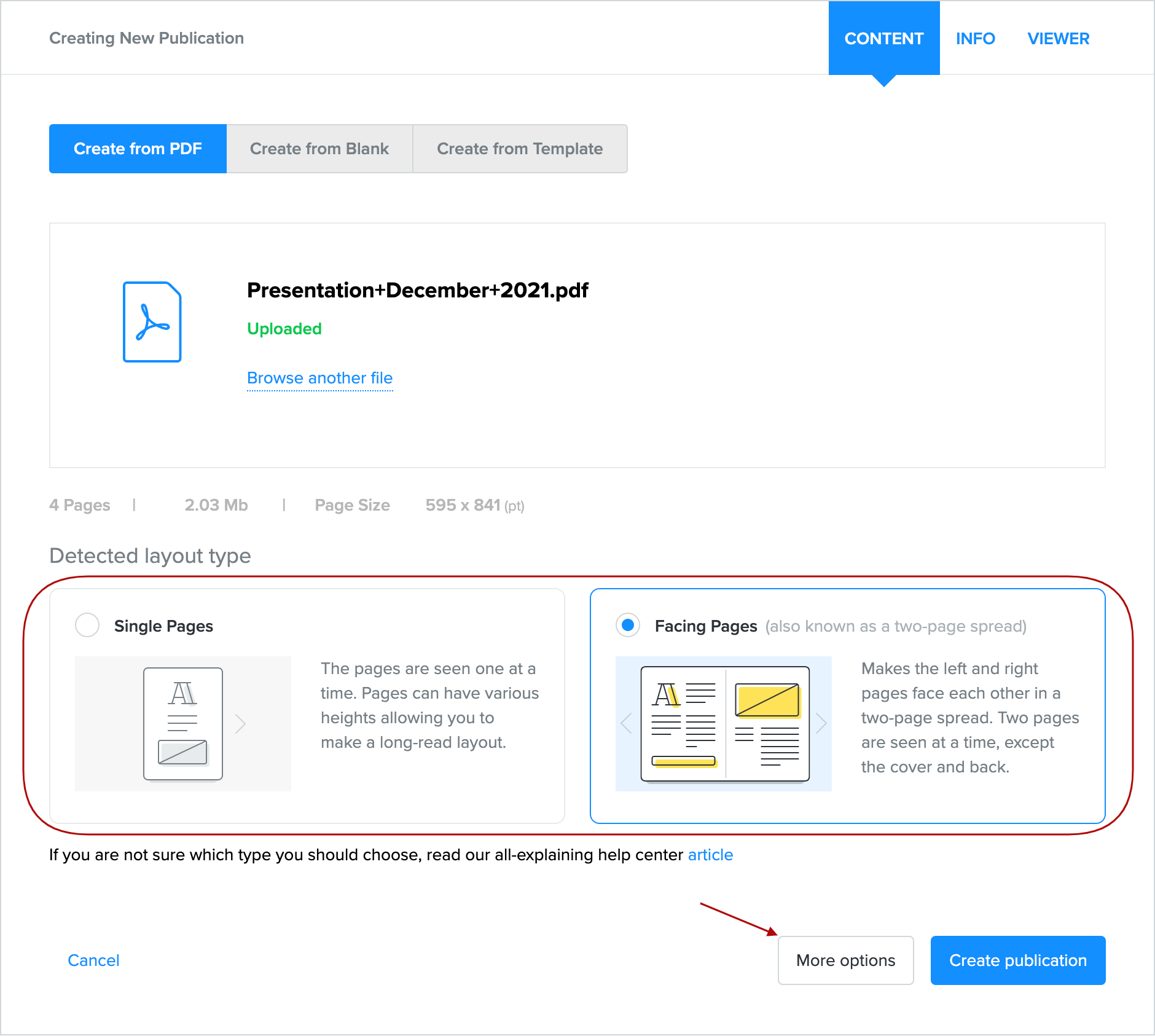Click right chevron in Single Pages preview
This screenshot has height=1036, width=1155.
pyautogui.click(x=240, y=724)
